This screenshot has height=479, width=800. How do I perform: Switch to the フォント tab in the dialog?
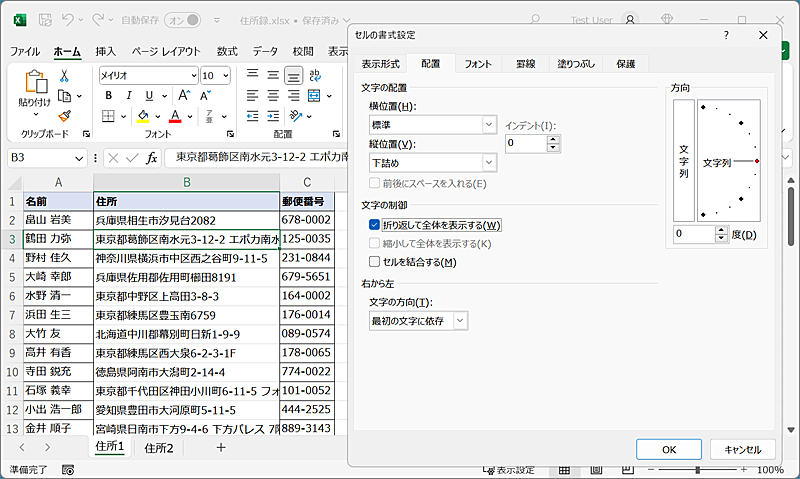477,64
